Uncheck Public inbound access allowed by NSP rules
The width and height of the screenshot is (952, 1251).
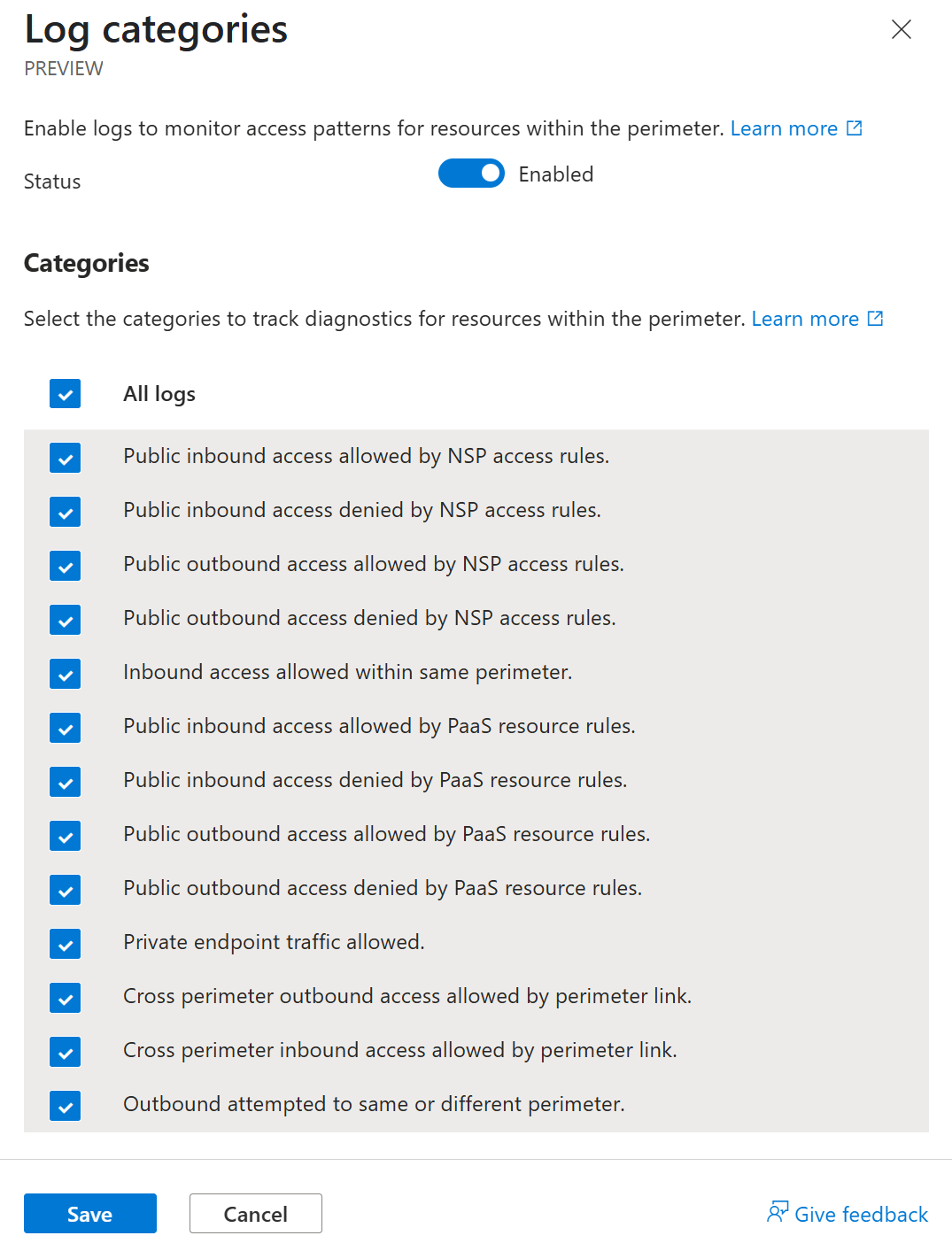click(x=66, y=458)
